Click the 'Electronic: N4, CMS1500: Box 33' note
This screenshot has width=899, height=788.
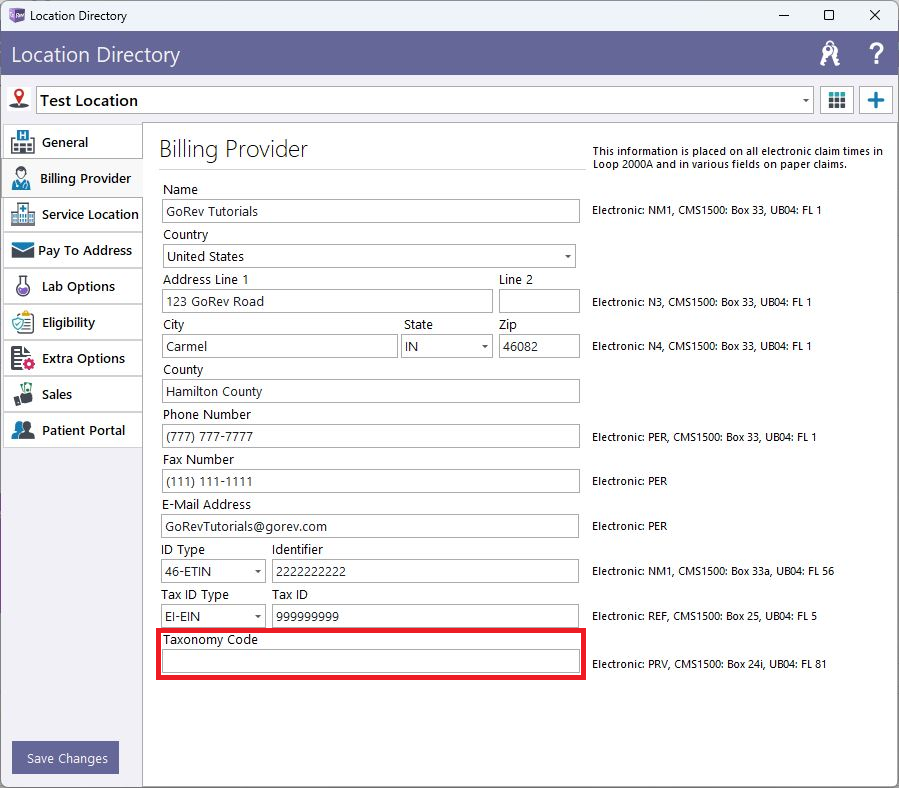pos(701,346)
